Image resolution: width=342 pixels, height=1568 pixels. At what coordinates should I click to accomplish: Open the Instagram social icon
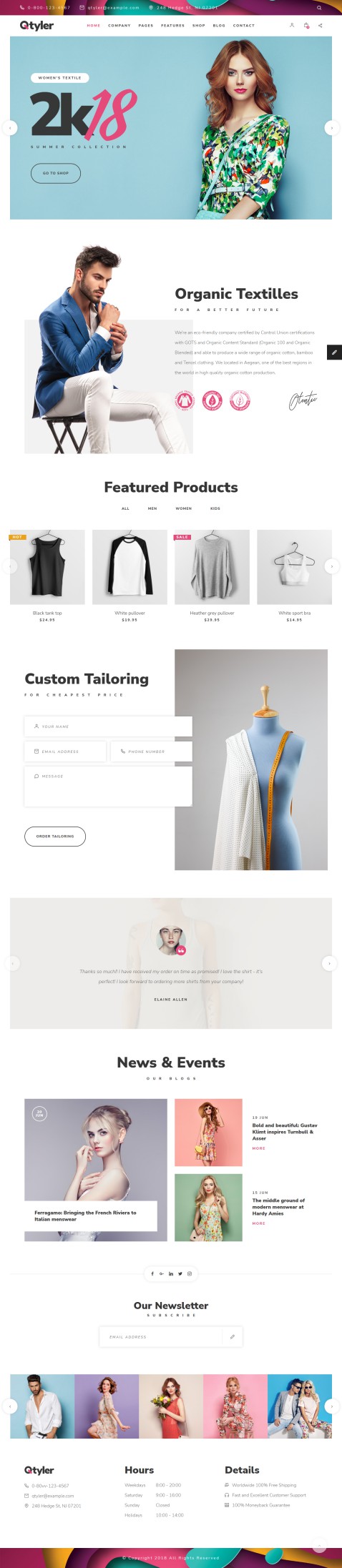pyautogui.click(x=190, y=1273)
